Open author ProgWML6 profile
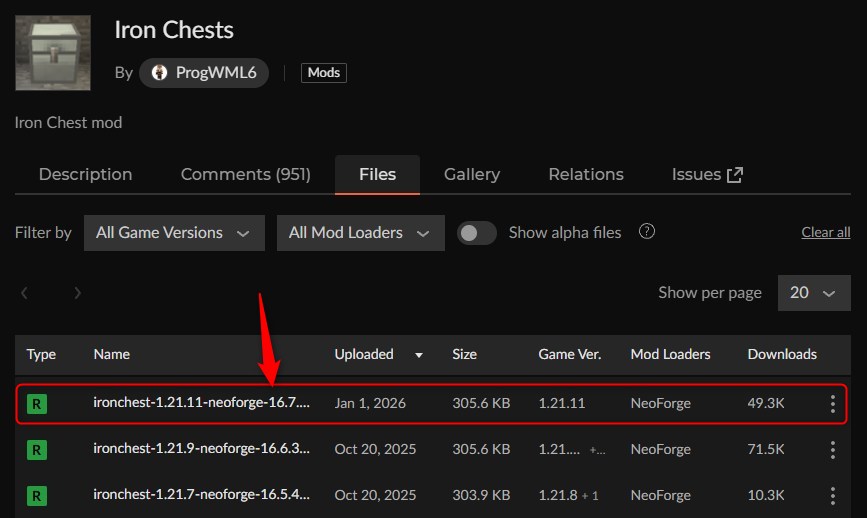 pos(204,72)
